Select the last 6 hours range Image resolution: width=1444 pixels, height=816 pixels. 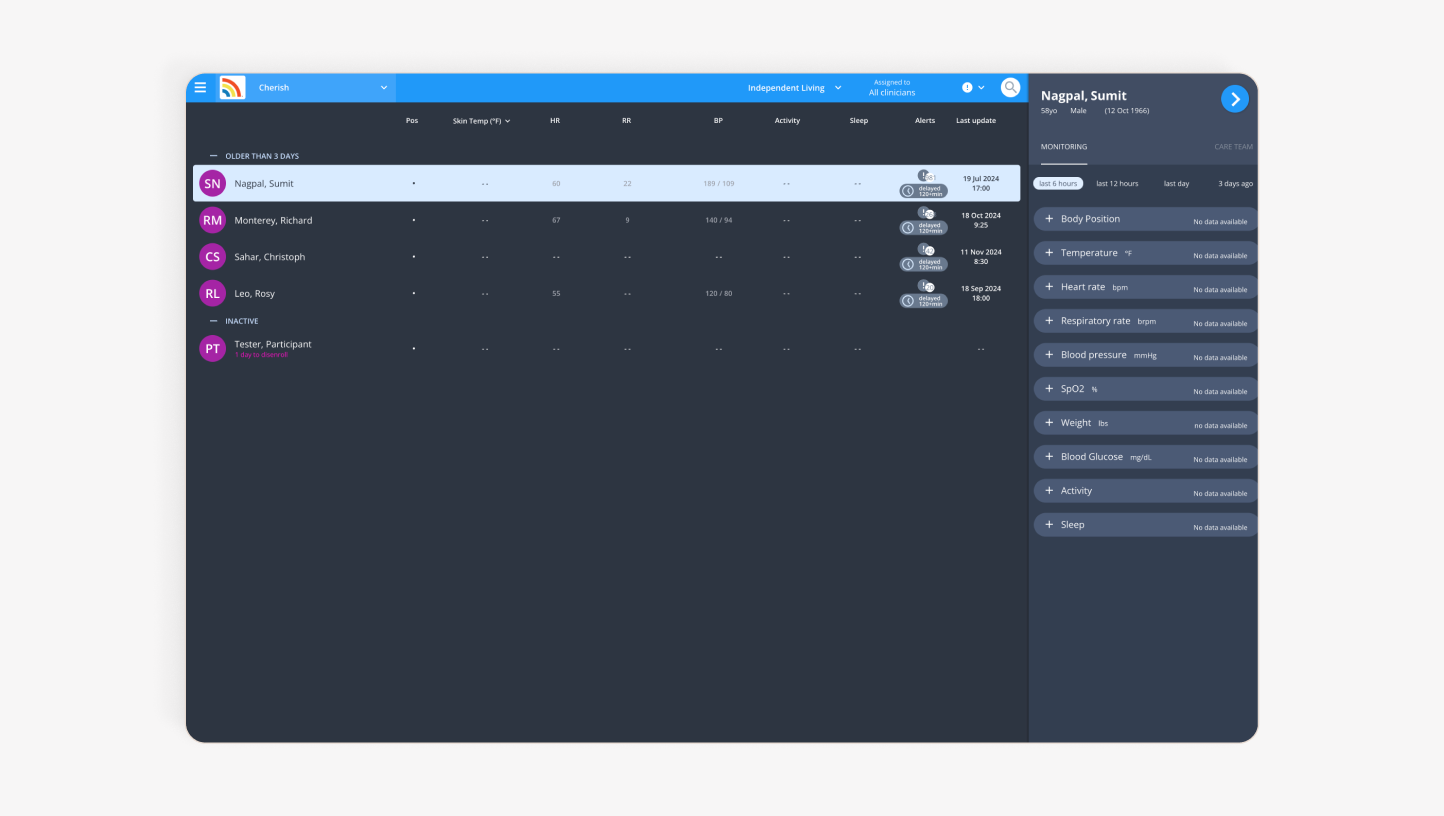point(1058,184)
